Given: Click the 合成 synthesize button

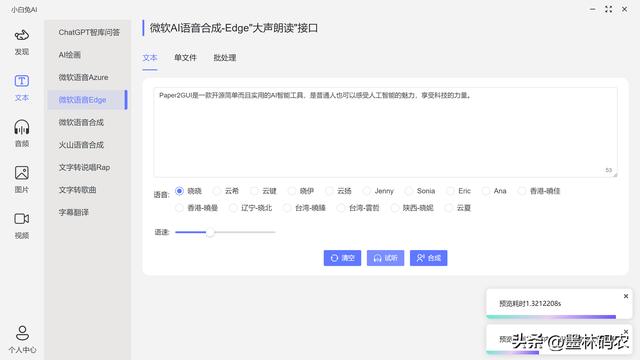Looking at the screenshot, I should (x=429, y=258).
